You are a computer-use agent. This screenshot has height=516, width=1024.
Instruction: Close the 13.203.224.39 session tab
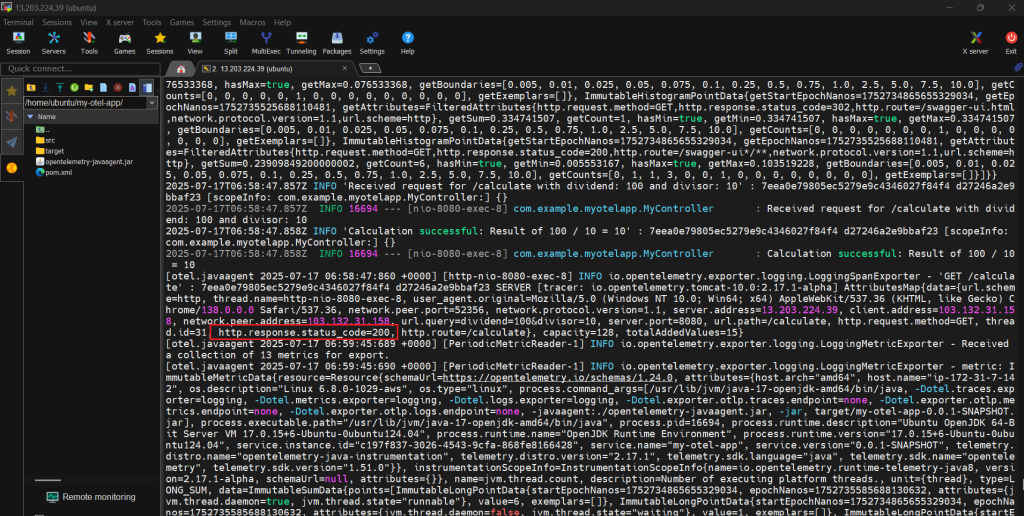click(x=345, y=69)
